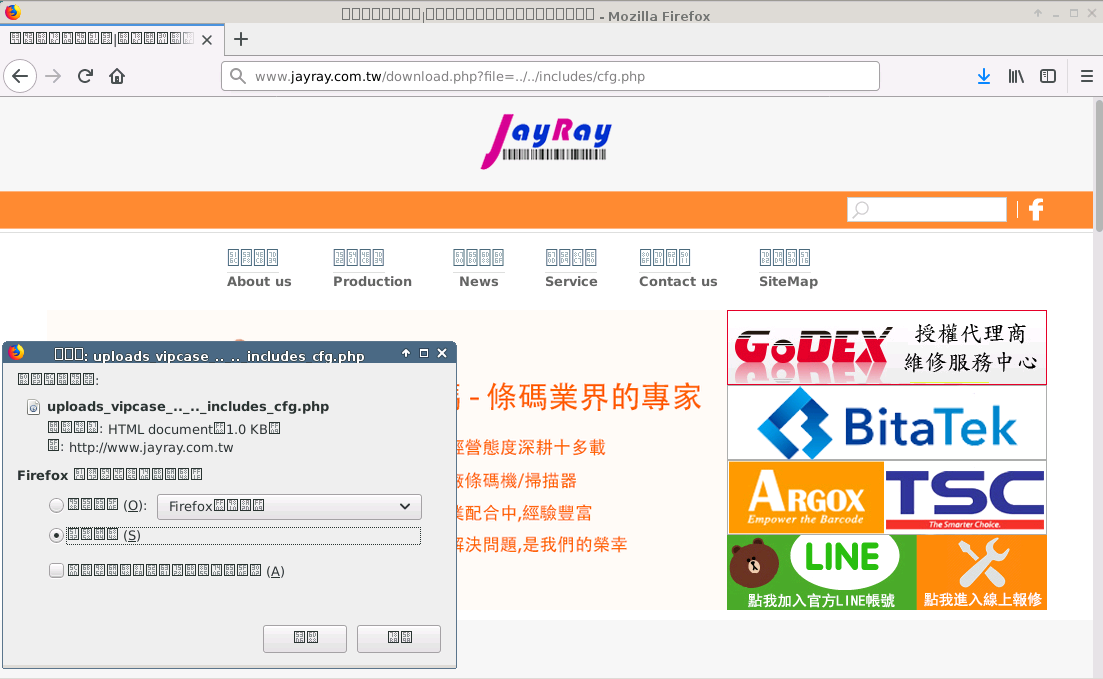This screenshot has width=1103, height=679.
Task: Select the Save file (S) radio button
Action: click(56, 535)
